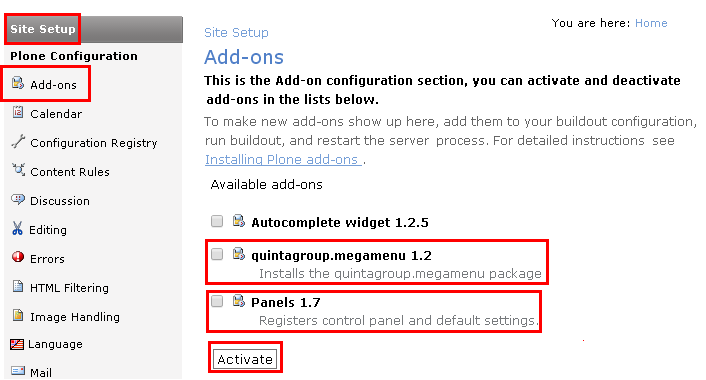The image size is (706, 380).
Task: Enable the quintagroup.megamenu 1.2 checkbox
Action: pos(217,254)
